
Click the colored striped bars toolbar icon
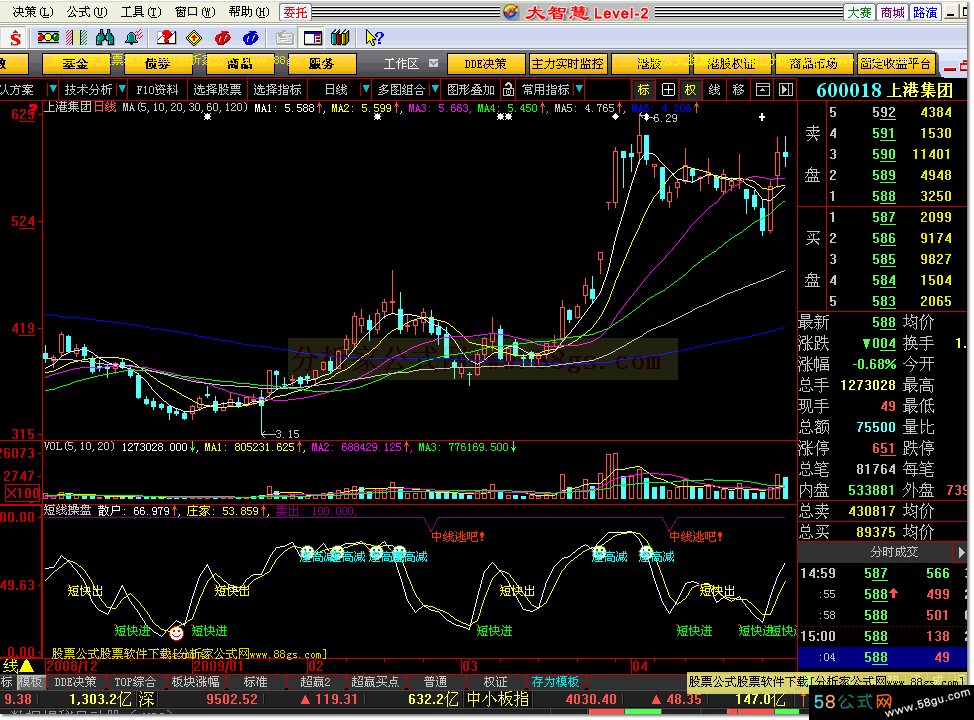pos(76,38)
